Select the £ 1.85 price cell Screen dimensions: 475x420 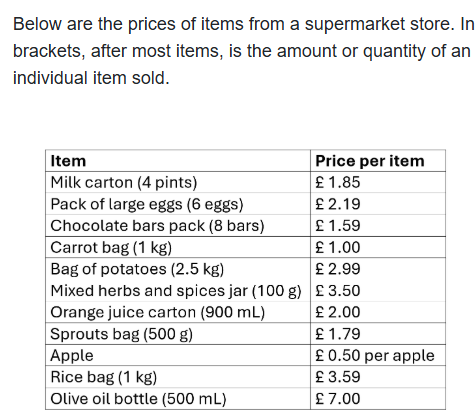pyautogui.click(x=378, y=182)
